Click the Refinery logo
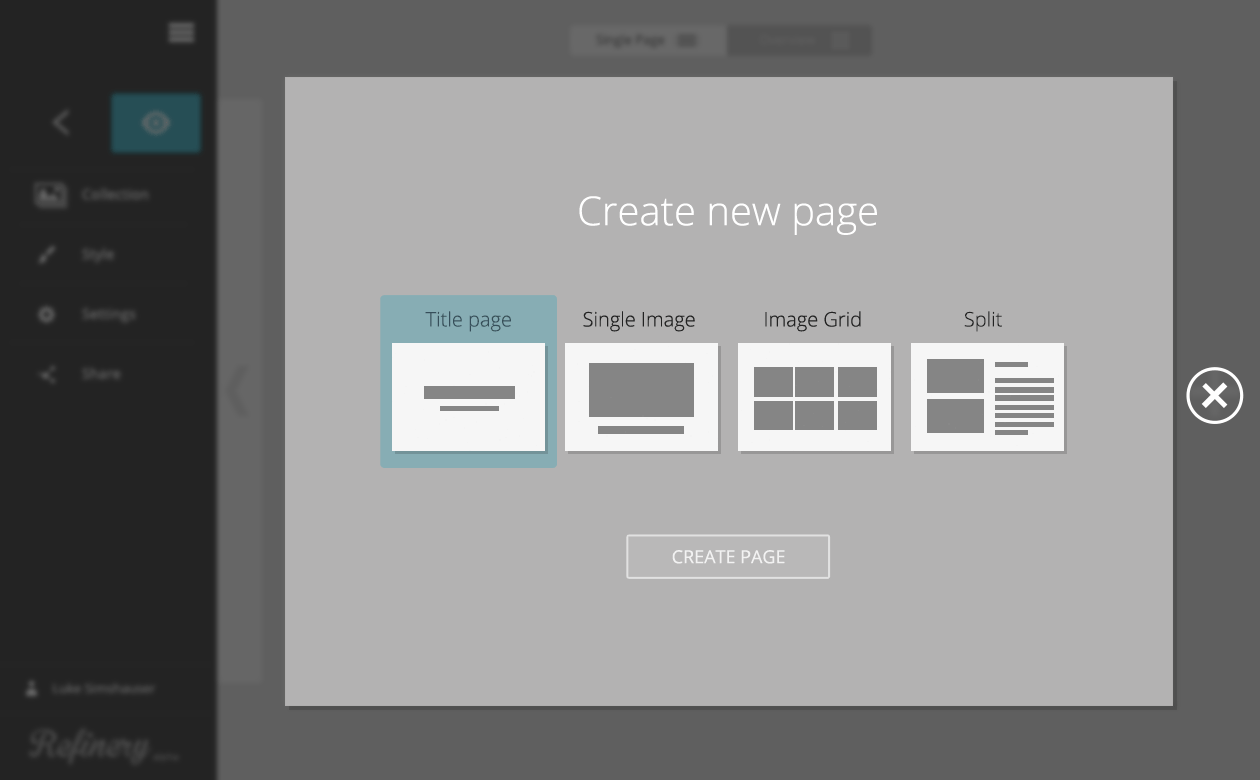Viewport: 1260px width, 780px height. (88, 745)
